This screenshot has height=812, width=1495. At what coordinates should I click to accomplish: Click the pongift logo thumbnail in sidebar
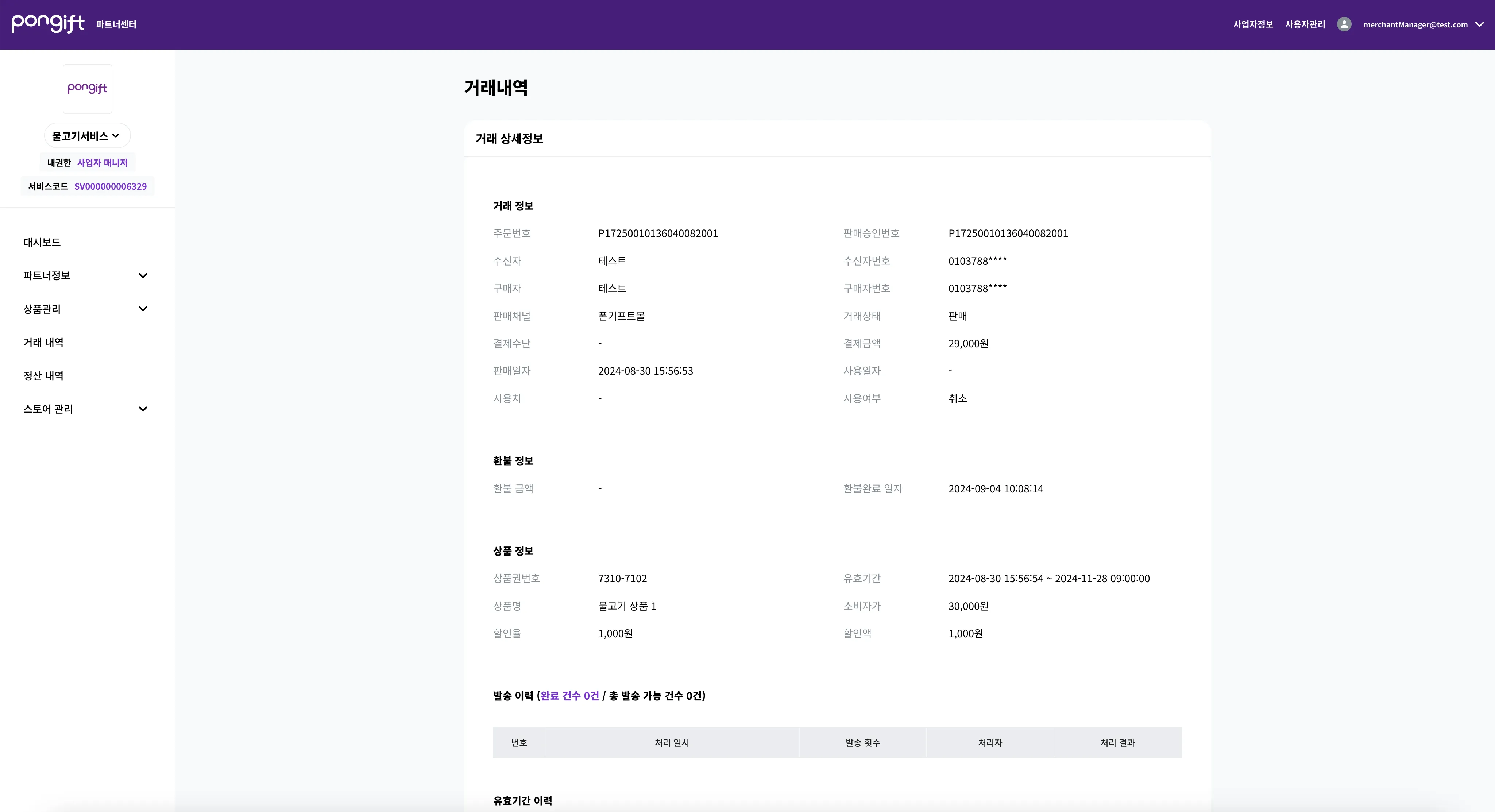pyautogui.click(x=87, y=88)
